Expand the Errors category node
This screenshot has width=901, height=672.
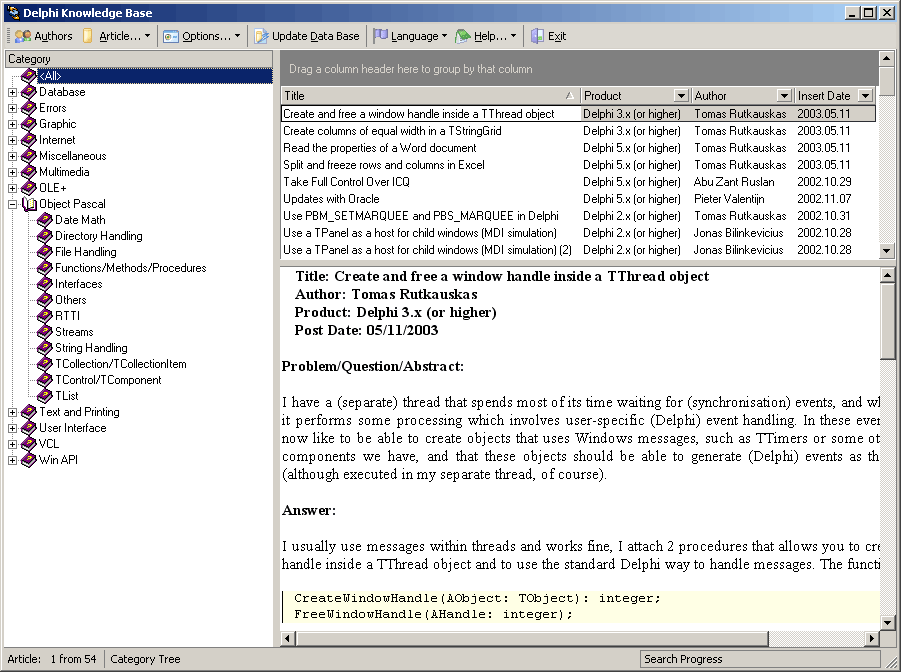[13, 108]
